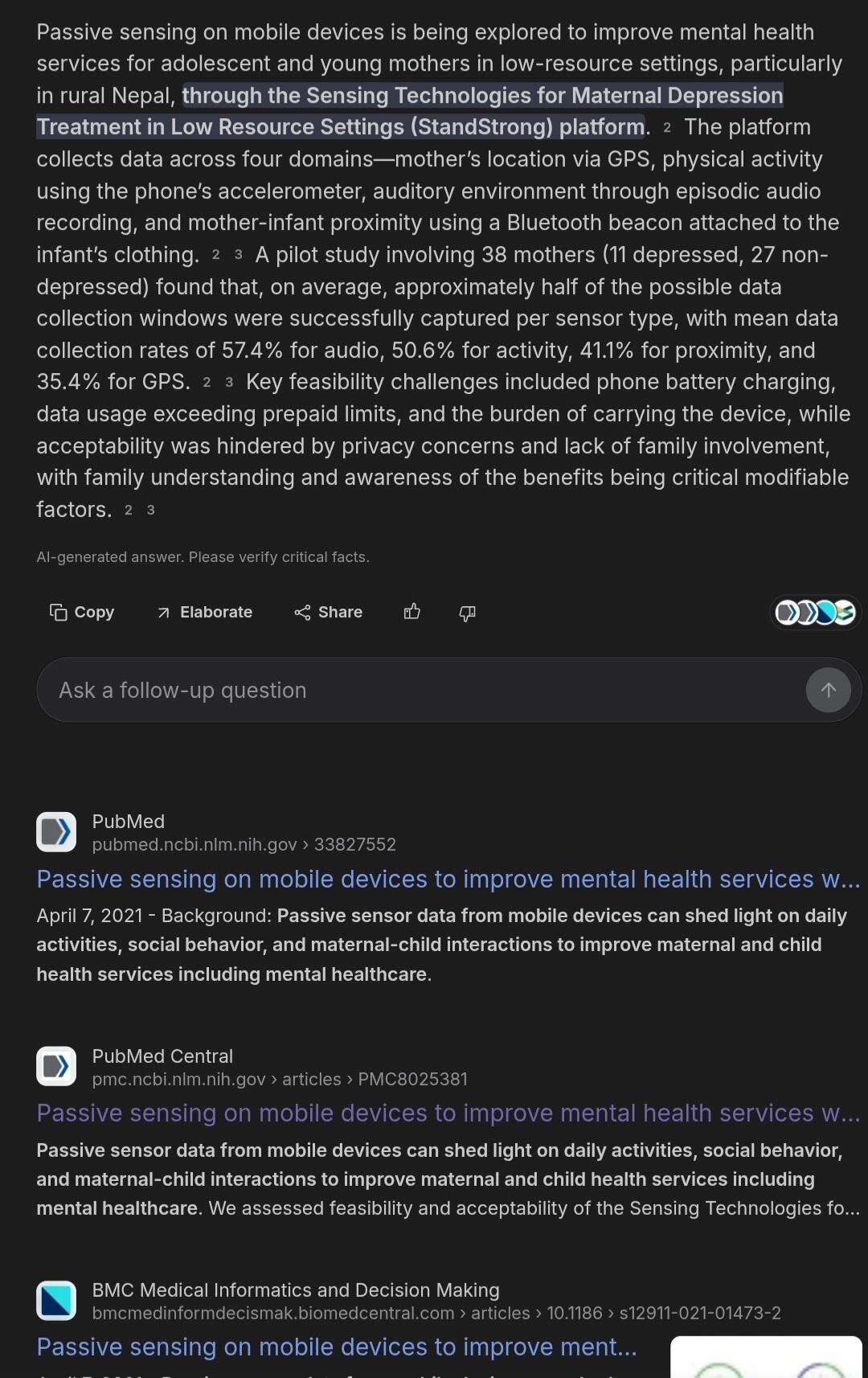Screen dimensions: 868x1378
Task: Click the PubMed Central favicon icon
Action: [x=56, y=1066]
